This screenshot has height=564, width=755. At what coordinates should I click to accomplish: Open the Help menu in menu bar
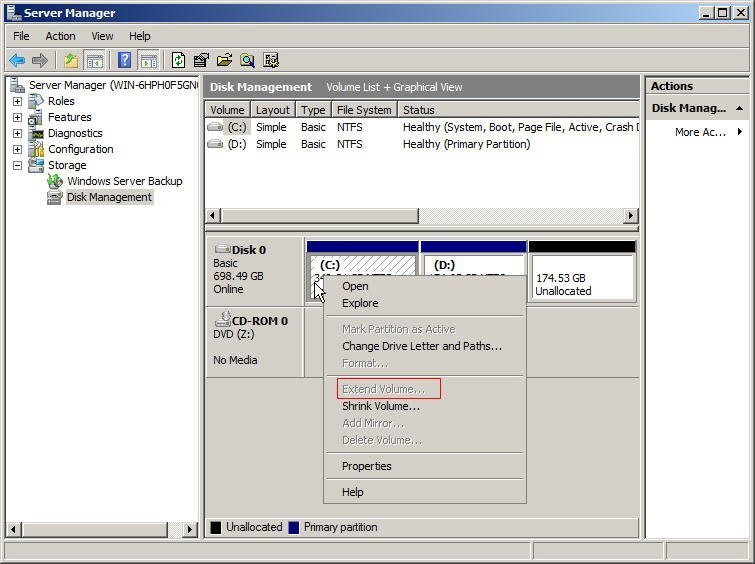pos(140,36)
